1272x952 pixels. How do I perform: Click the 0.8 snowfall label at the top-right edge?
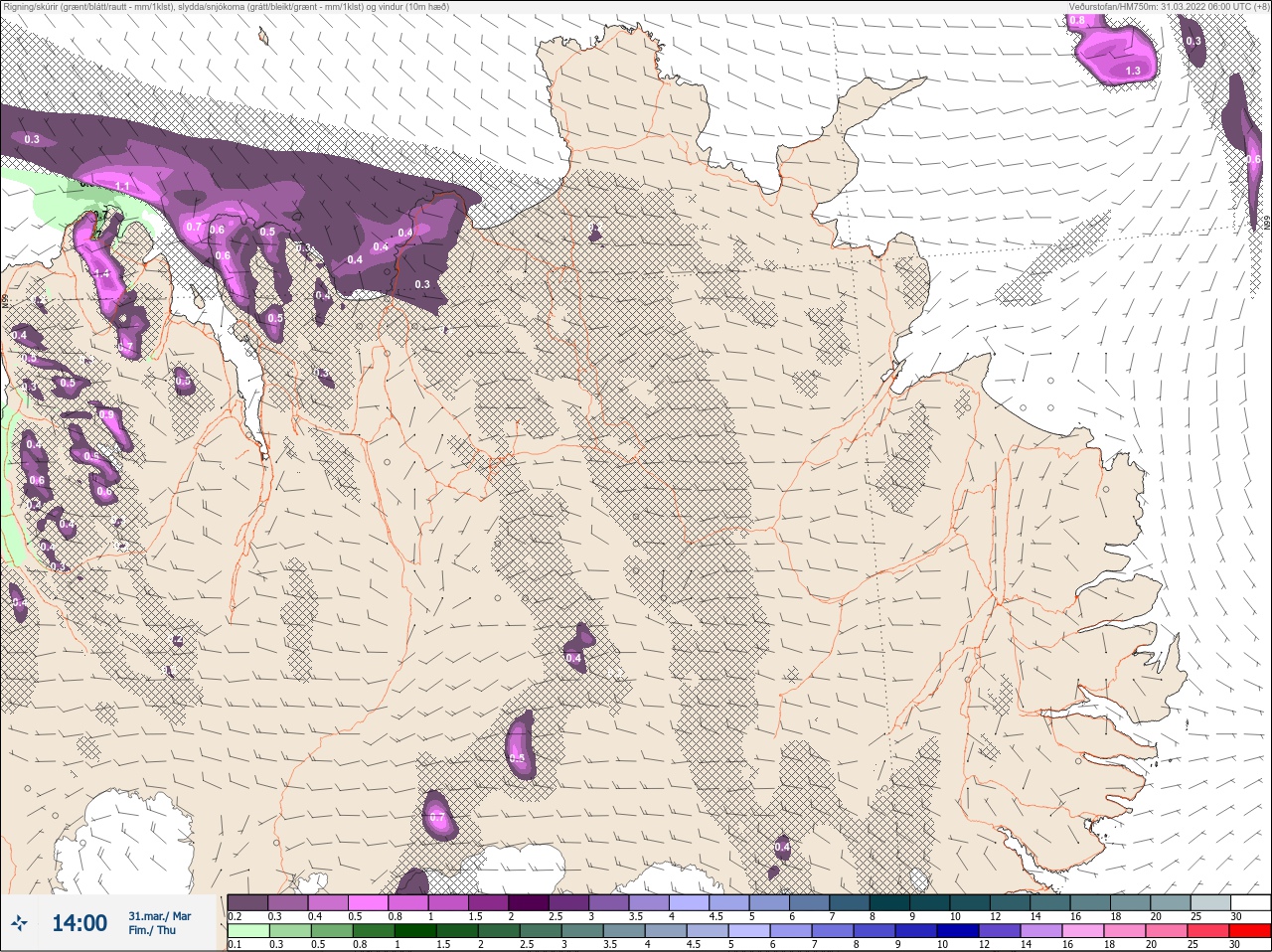(1077, 20)
